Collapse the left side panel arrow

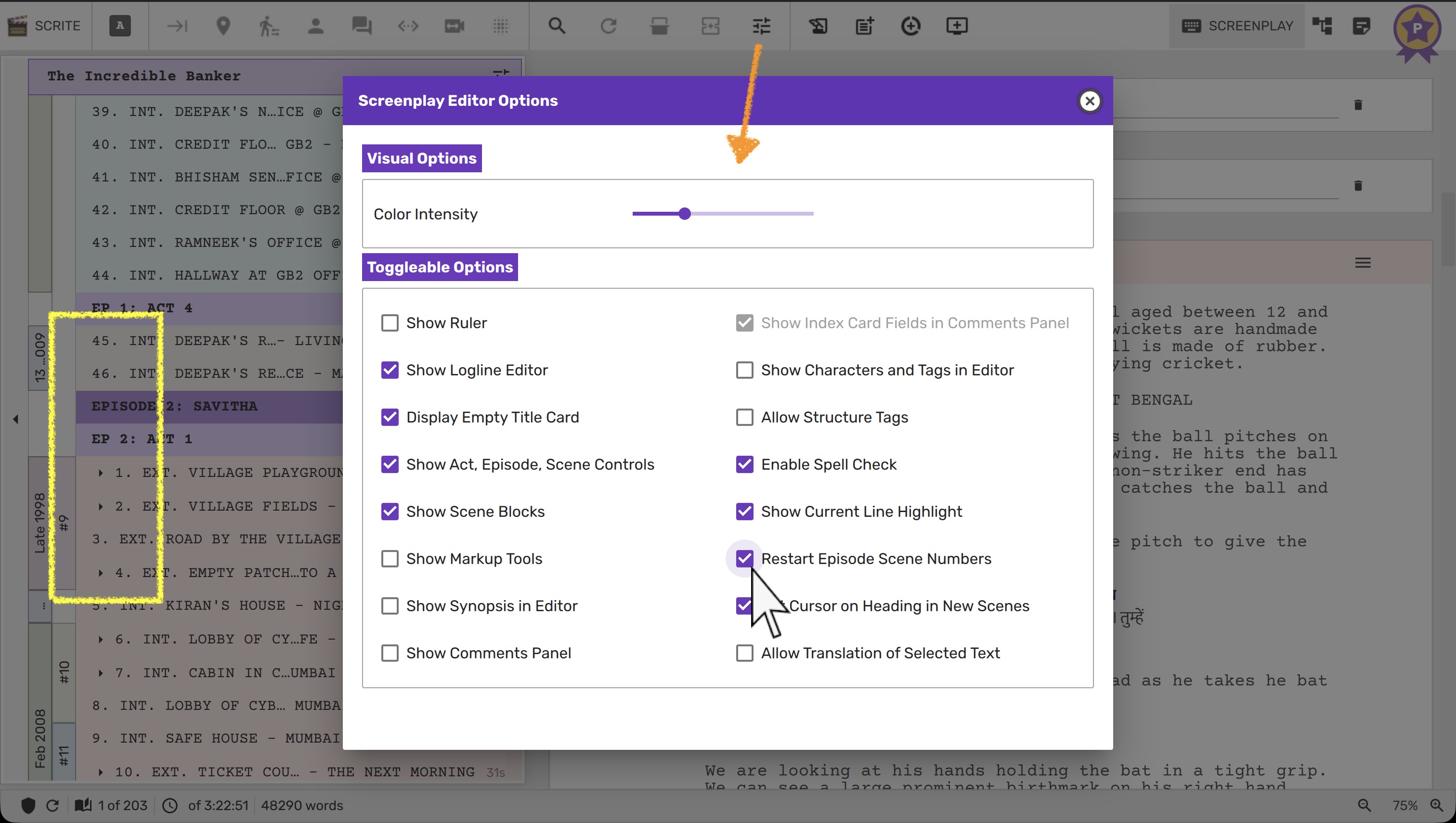(x=16, y=419)
